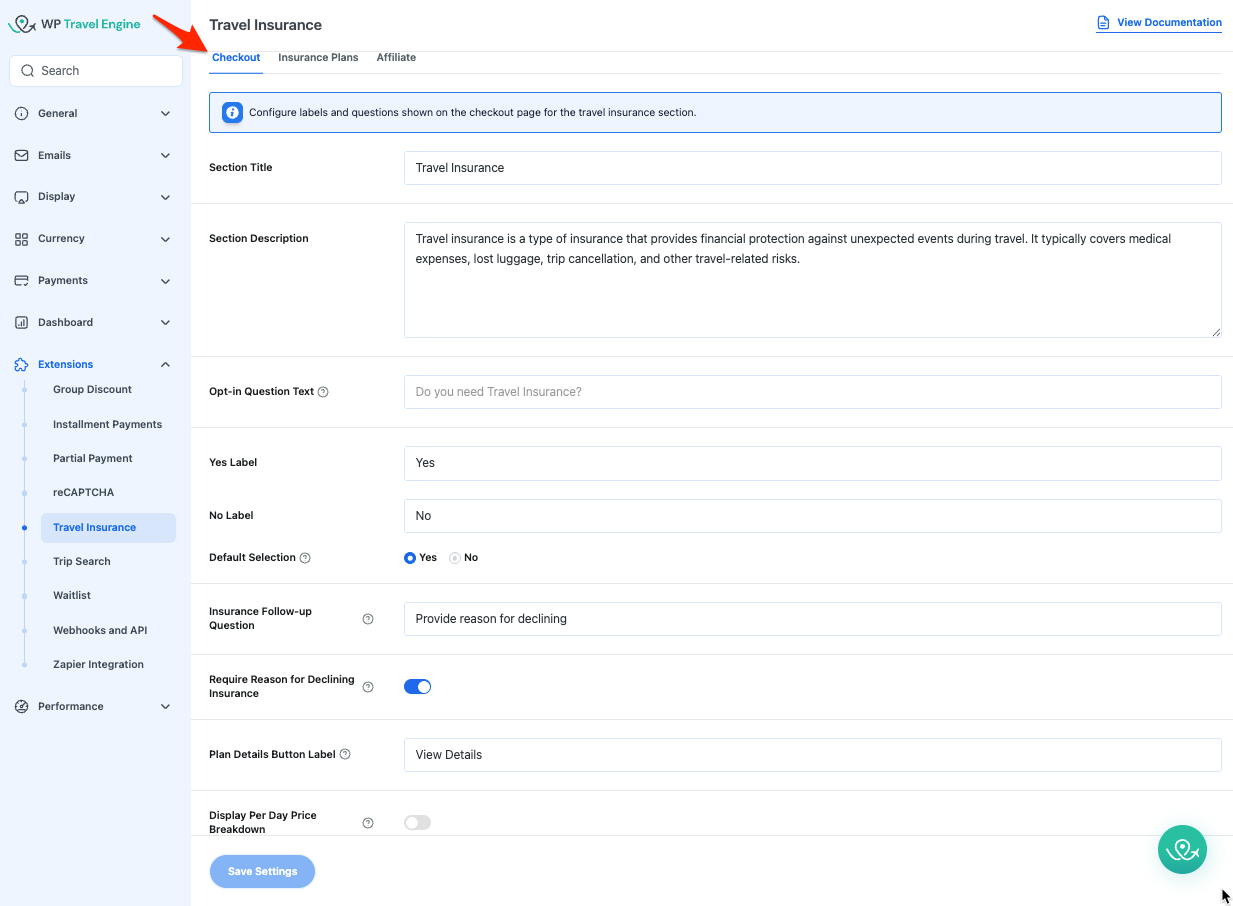Click the WP Travel Engine logo
The height and width of the screenshot is (906, 1233).
(x=75, y=24)
